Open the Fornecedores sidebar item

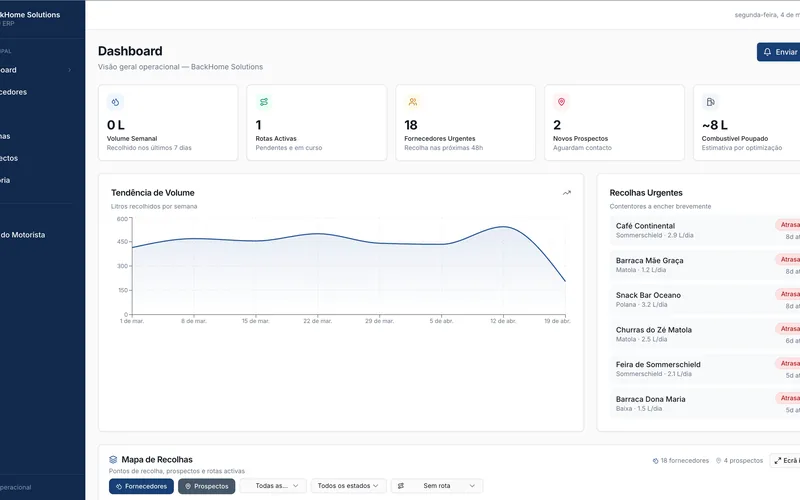click(x=36, y=92)
